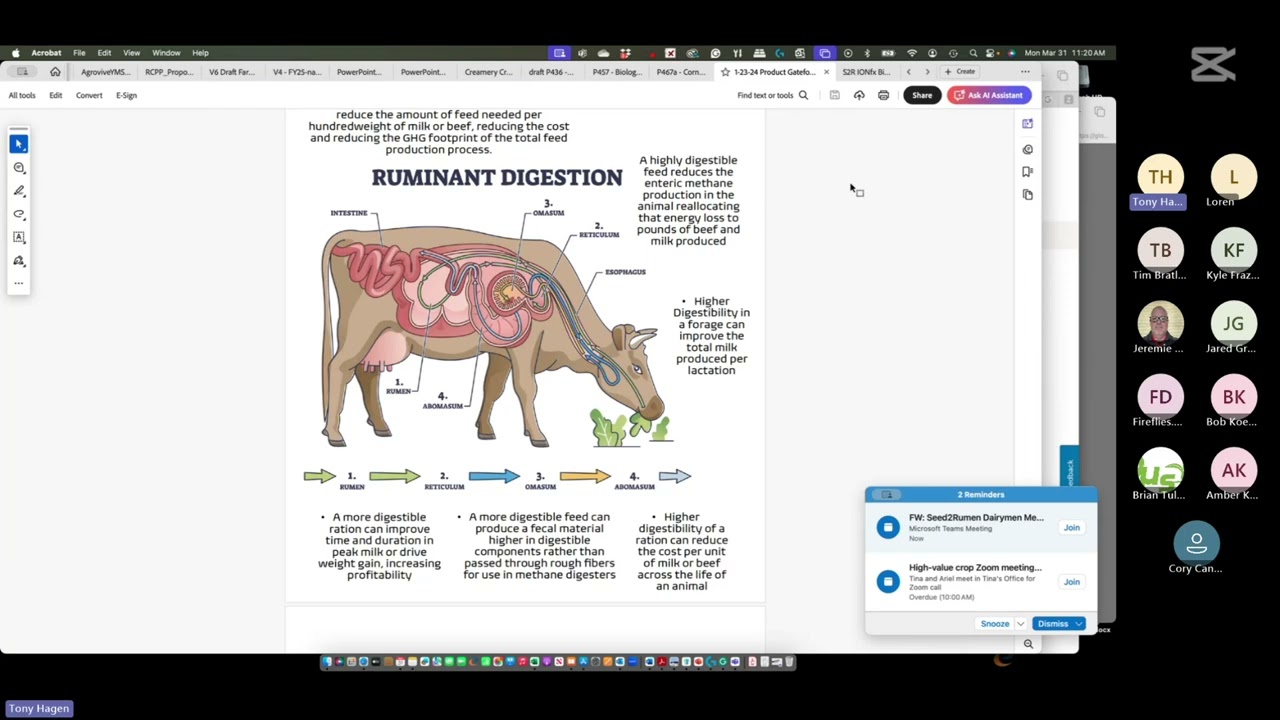1280x720 pixels.
Task: Switch to the AgroviveYMS tab
Action: tap(105, 72)
